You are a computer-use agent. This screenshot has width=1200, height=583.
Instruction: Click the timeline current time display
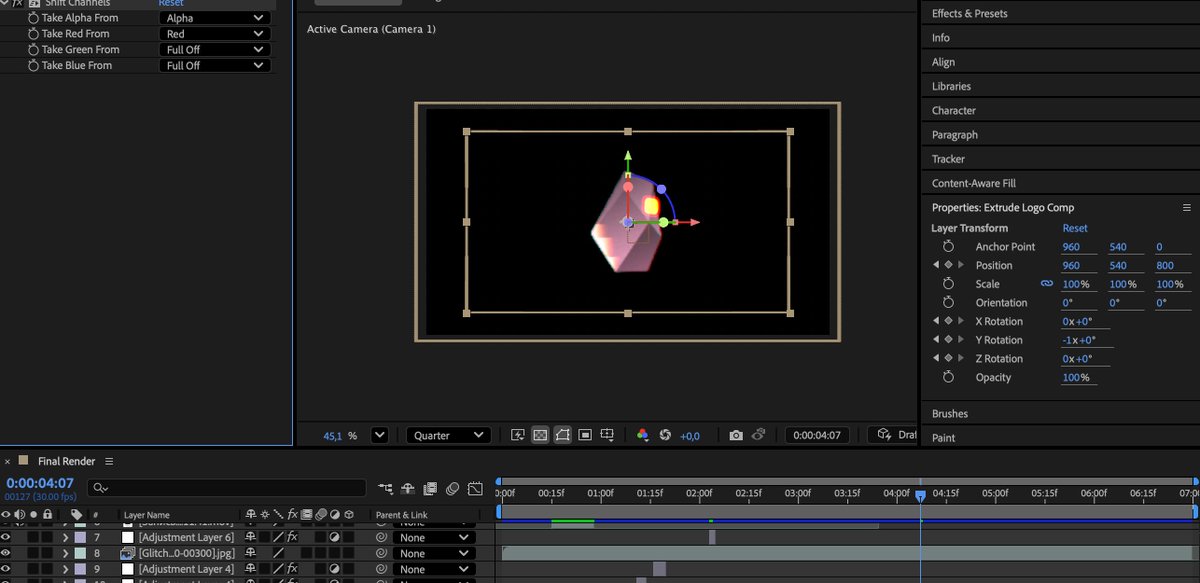pyautogui.click(x=40, y=483)
